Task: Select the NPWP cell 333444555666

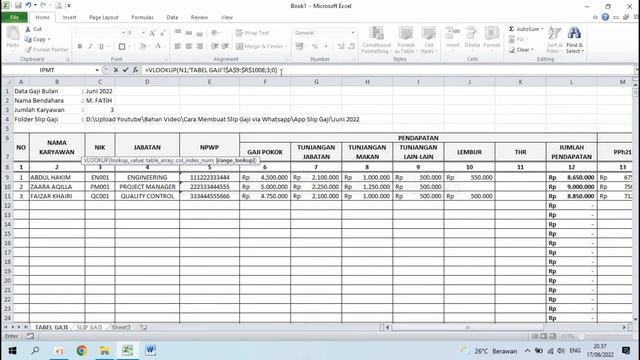Action: tap(209, 196)
